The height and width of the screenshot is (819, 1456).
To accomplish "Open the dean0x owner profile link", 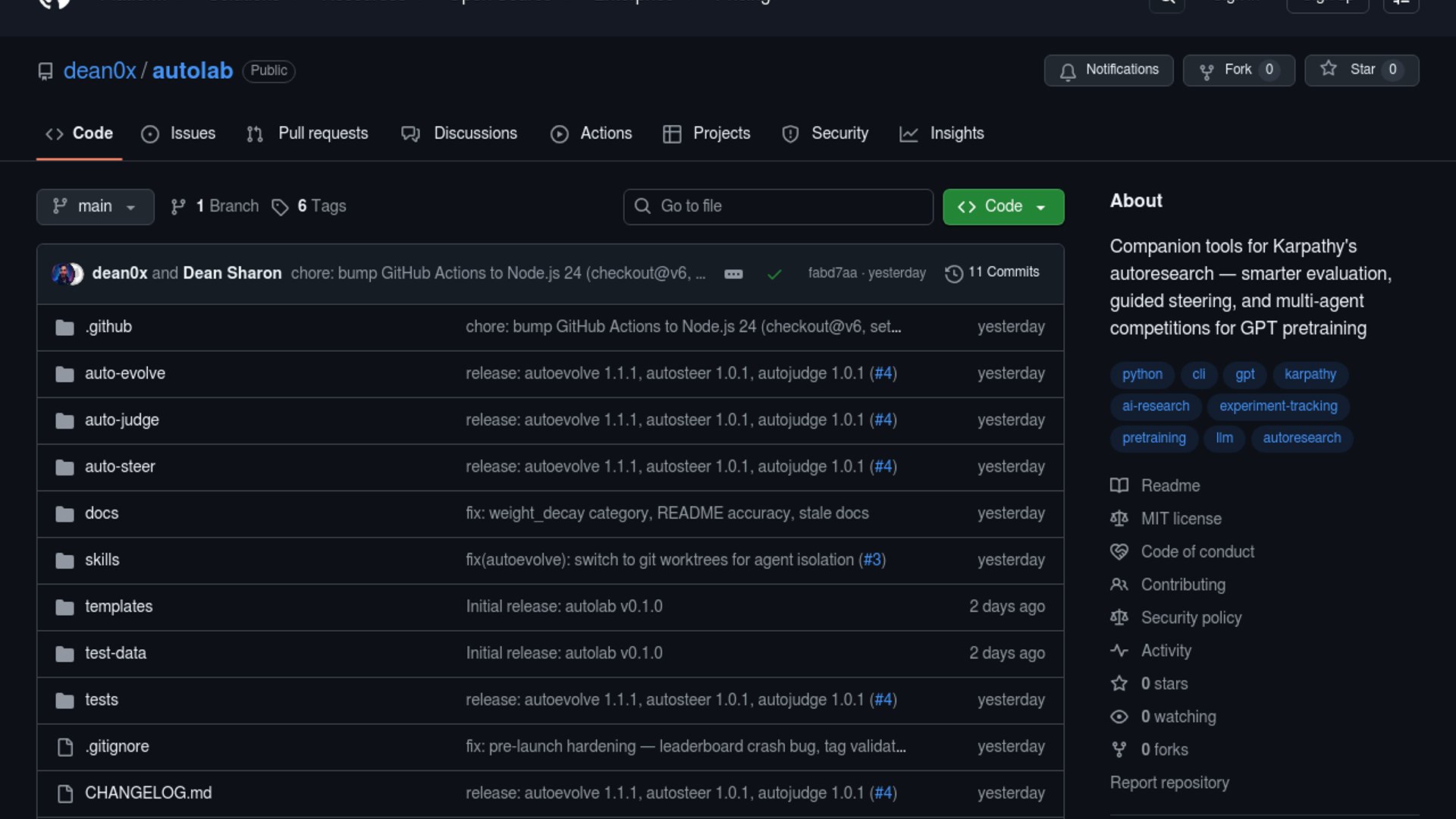I will coord(99,71).
